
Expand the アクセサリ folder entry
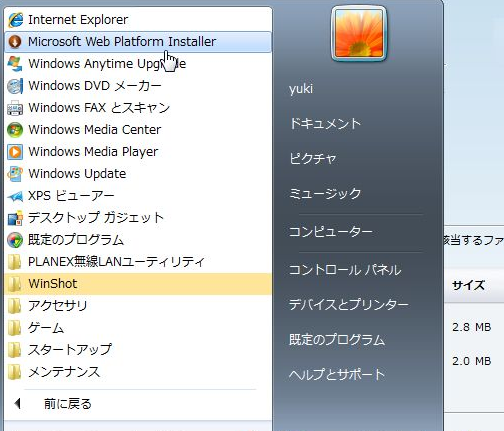click(x=138, y=306)
